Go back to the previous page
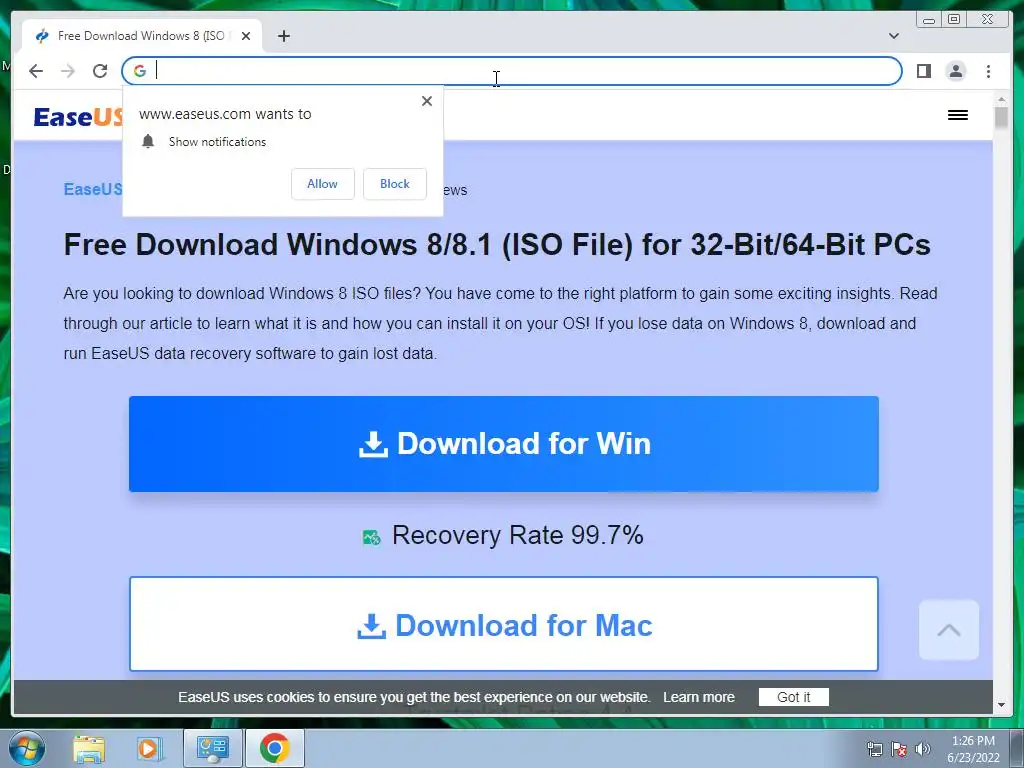Image resolution: width=1024 pixels, height=768 pixels. pyautogui.click(x=36, y=71)
